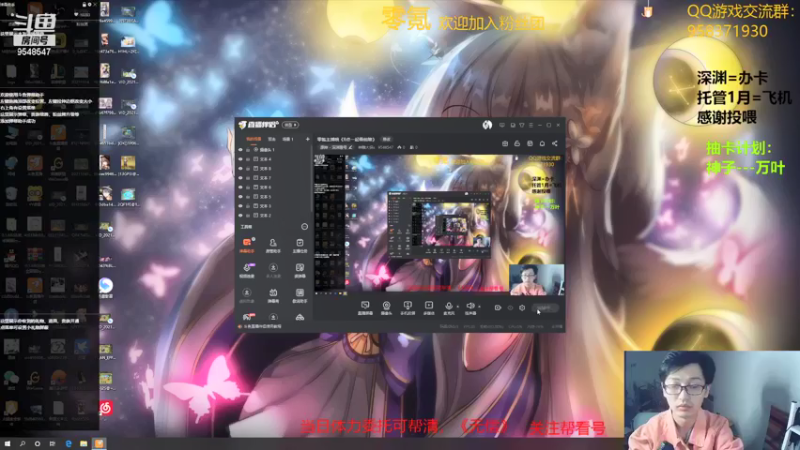Add a 多媒体 media source from bottom toolbar
This screenshot has height=450, width=800.
click(x=429, y=308)
